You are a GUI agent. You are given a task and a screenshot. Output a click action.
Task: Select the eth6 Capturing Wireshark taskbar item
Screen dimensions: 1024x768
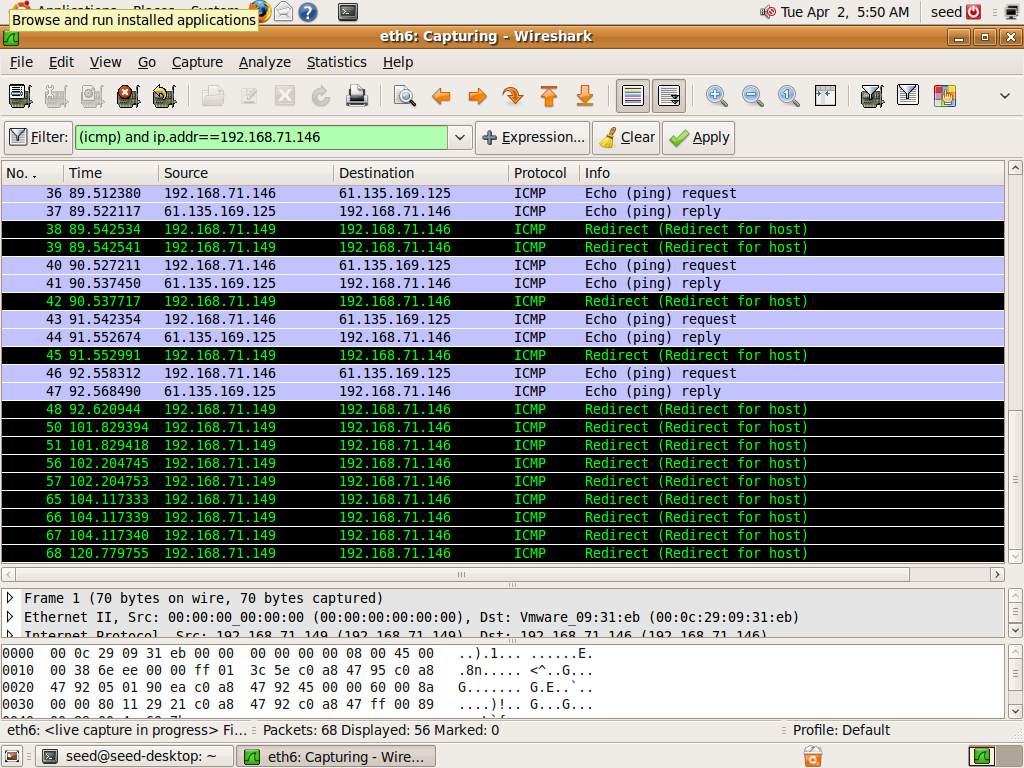tap(336, 756)
